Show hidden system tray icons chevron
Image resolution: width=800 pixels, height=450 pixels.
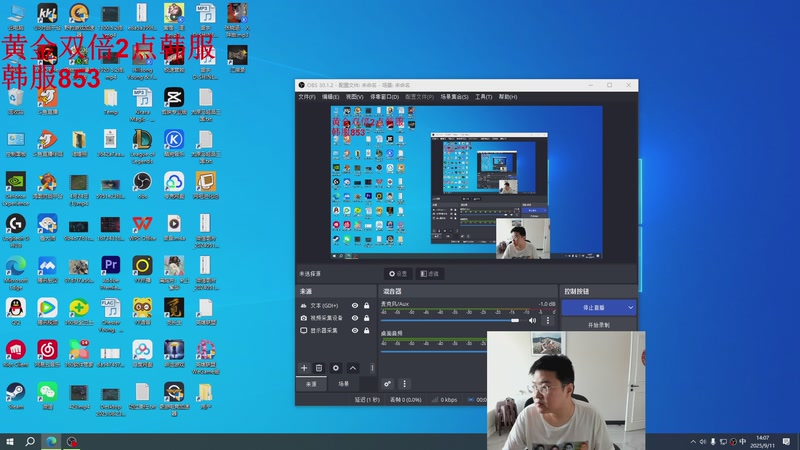693,441
